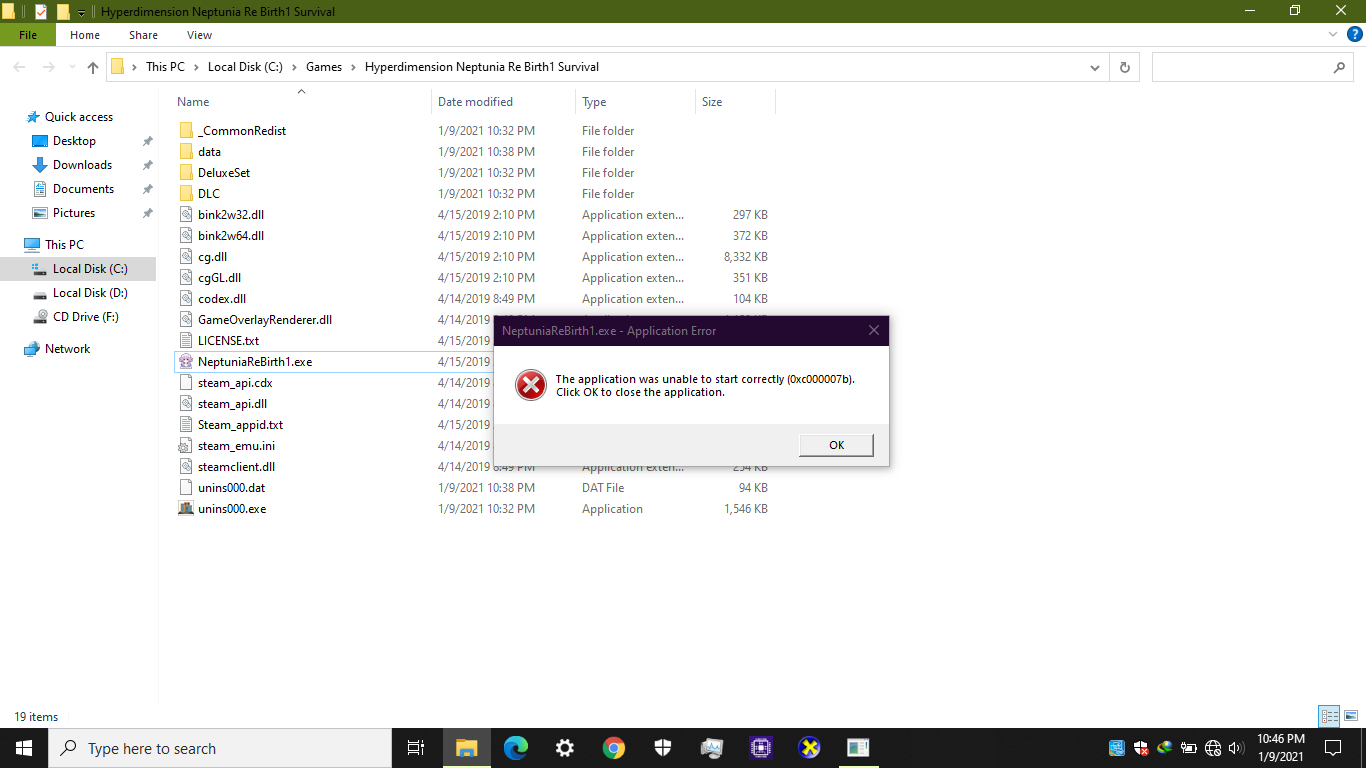This screenshot has height=768, width=1366.
Task: Click This PC in the address breadcrumb
Action: (x=165, y=67)
